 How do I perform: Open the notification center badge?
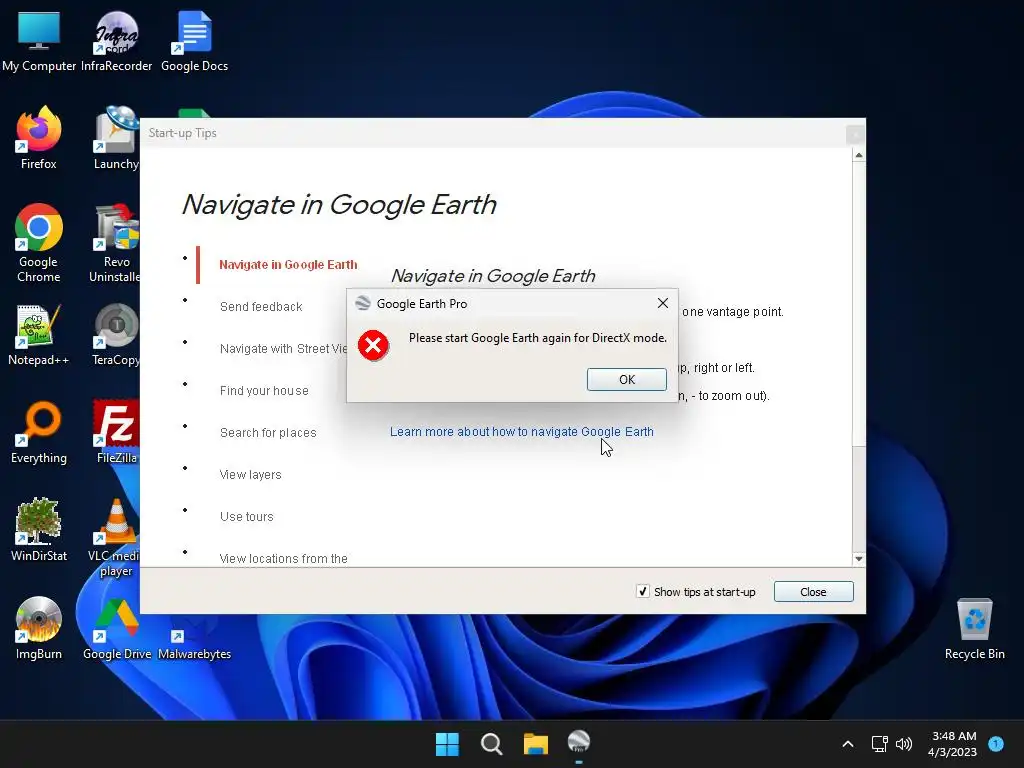[x=996, y=744]
